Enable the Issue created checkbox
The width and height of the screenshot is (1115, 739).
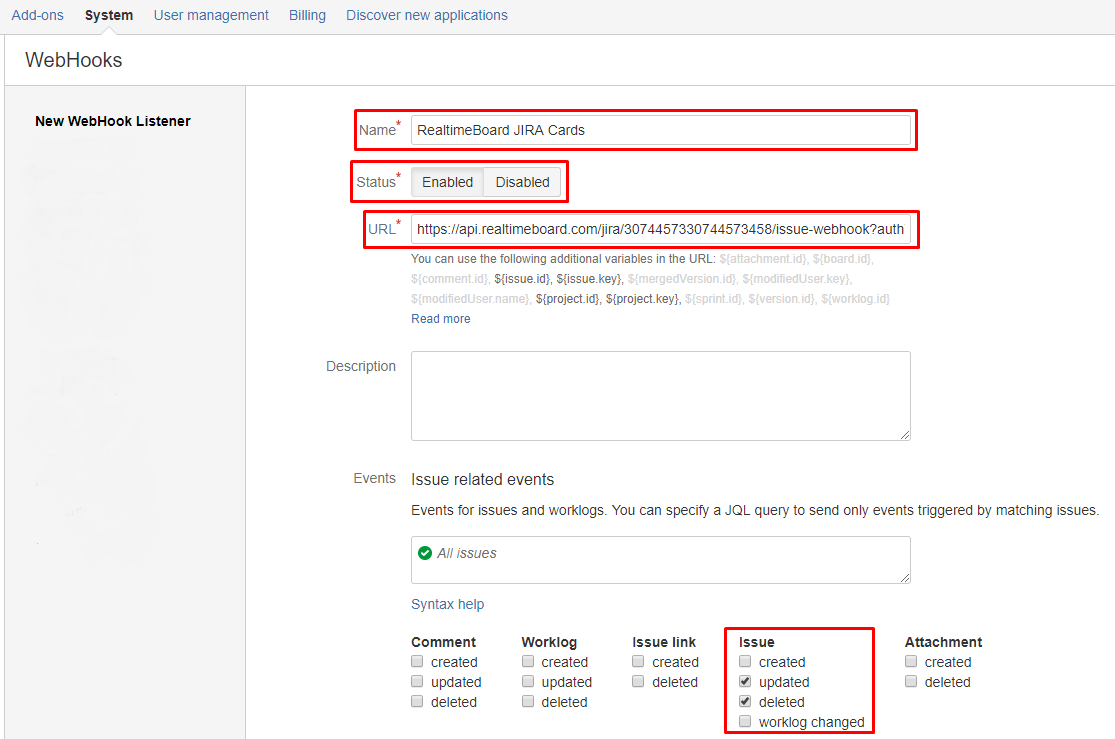tap(745, 662)
